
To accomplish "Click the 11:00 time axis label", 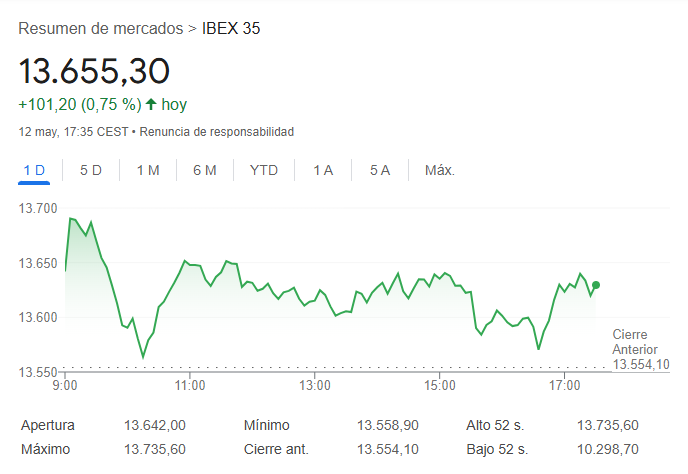I will coord(190,385).
